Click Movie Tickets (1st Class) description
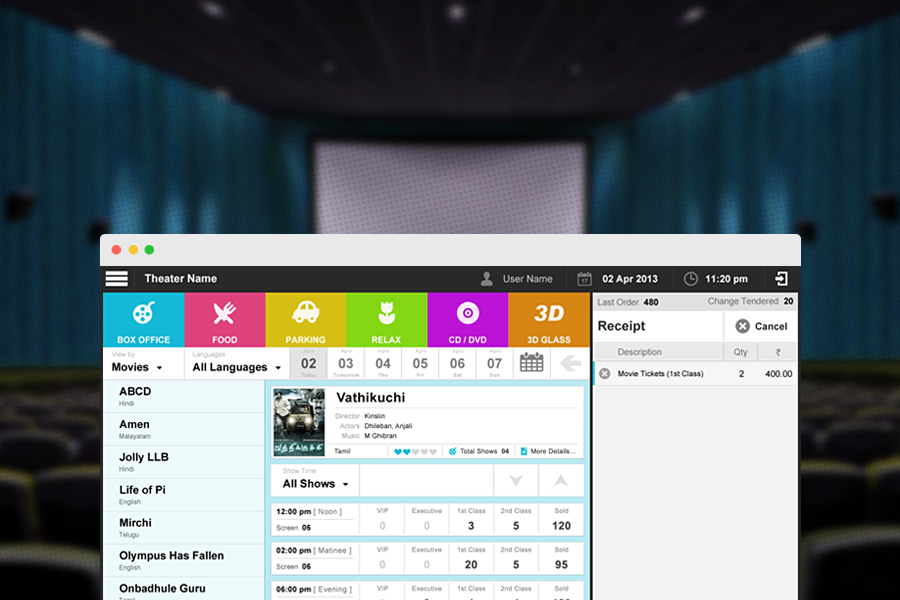The image size is (900, 600). [x=660, y=374]
